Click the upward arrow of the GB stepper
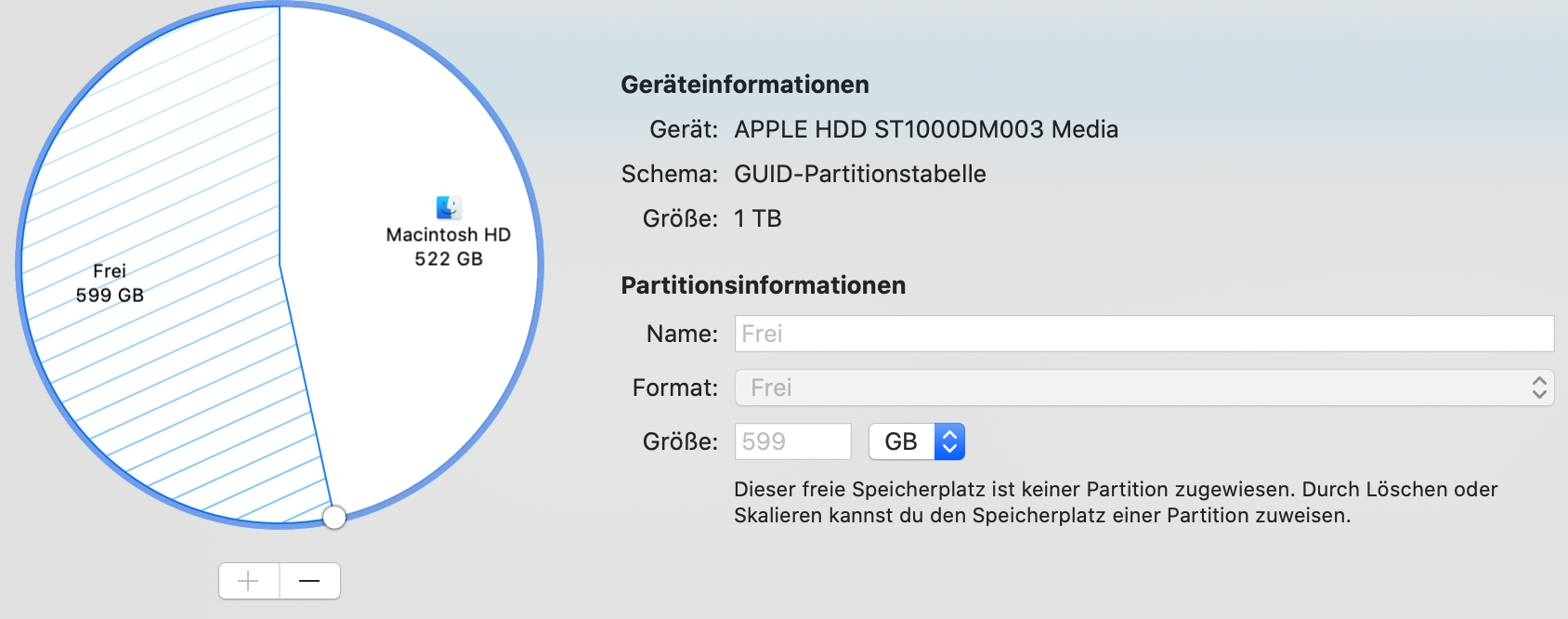1568x619 pixels. pos(948,433)
